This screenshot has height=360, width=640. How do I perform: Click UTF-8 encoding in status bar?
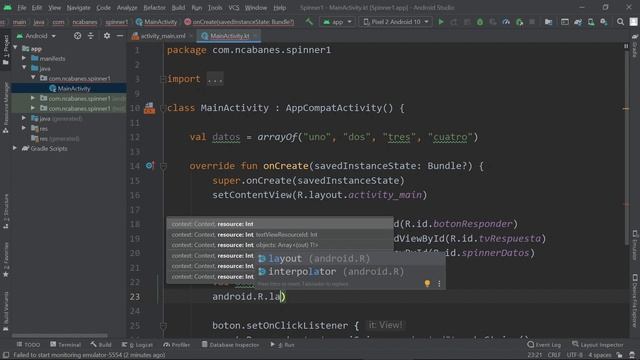[x=574, y=355]
